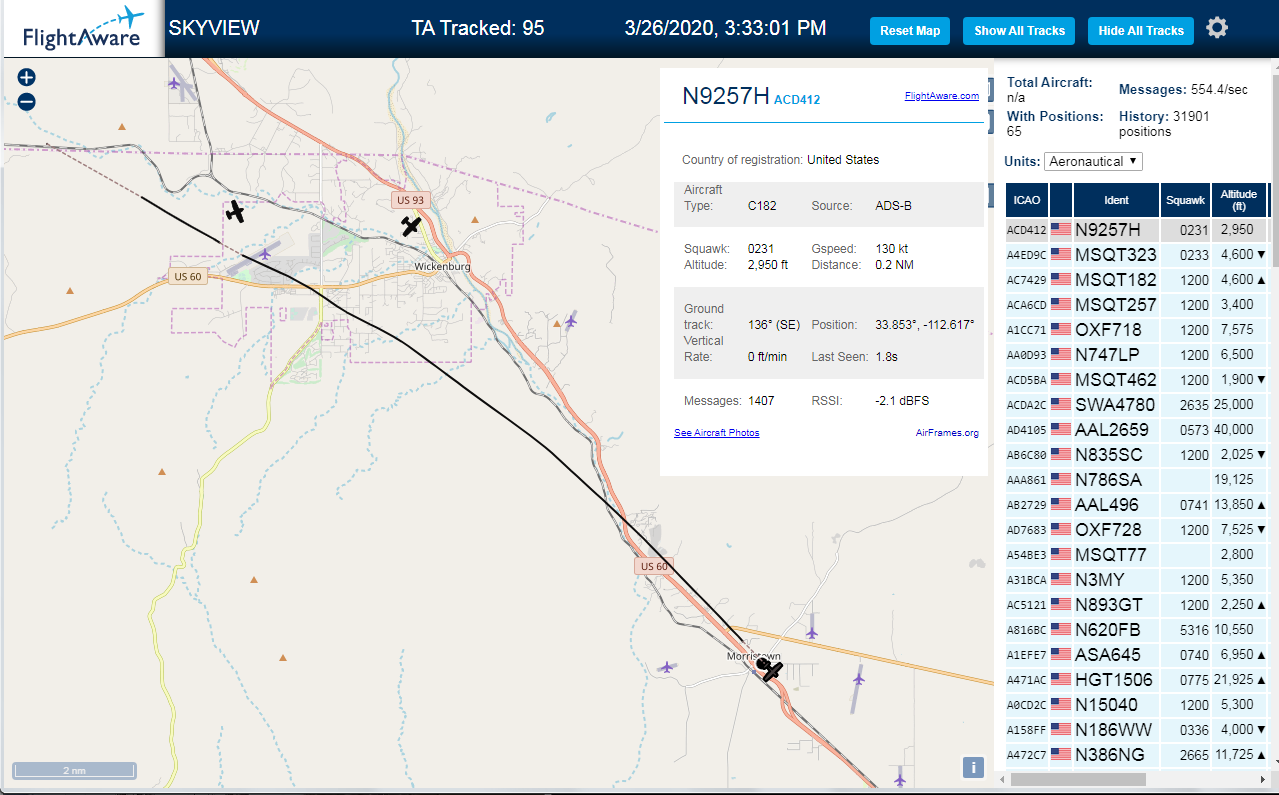This screenshot has width=1279, height=795.
Task: Open See Aircraft Photos link
Action: (716, 433)
